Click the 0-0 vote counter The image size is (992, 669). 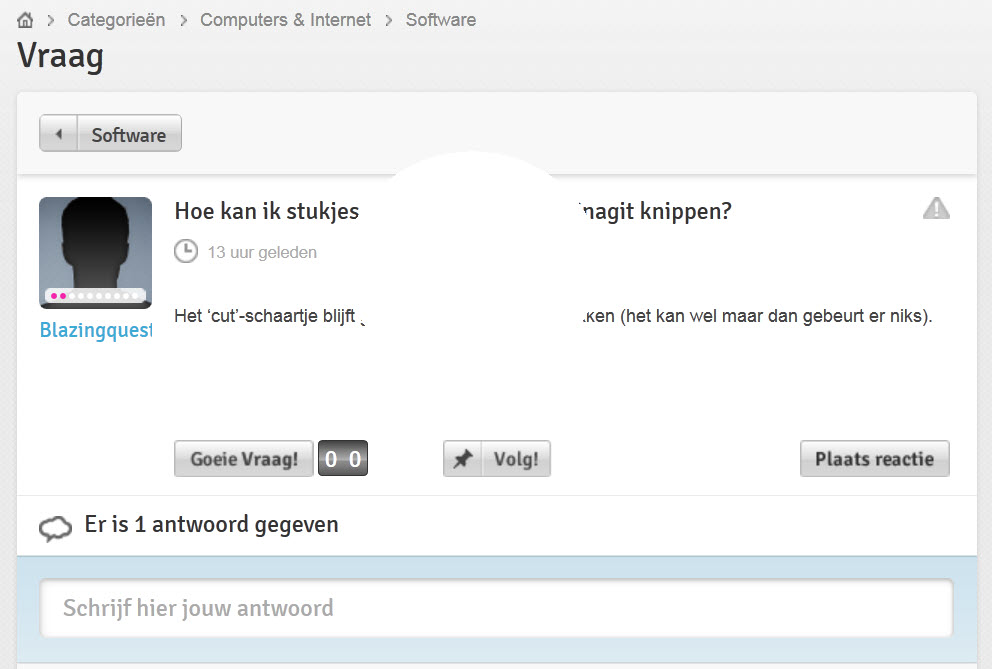pyautogui.click(x=342, y=458)
